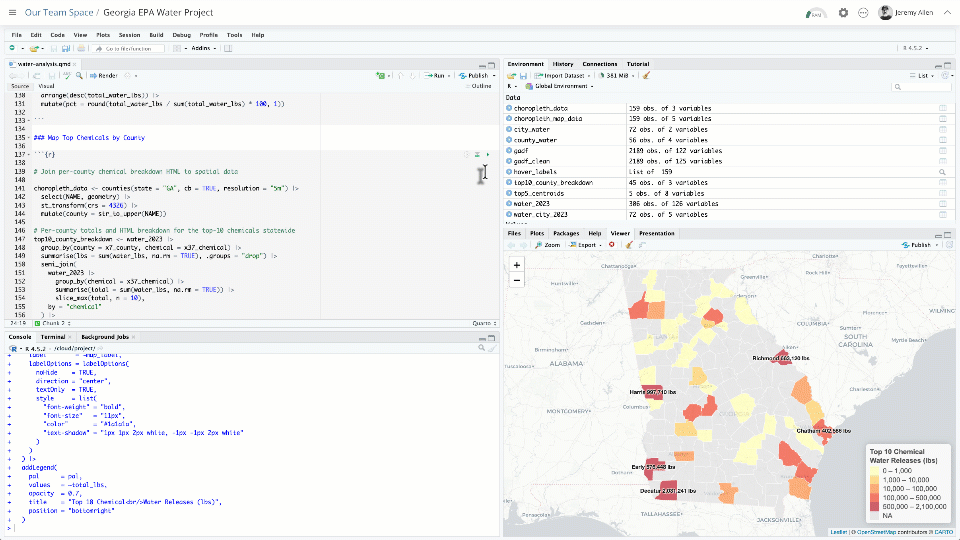Stop the viewer with the red icon
This screenshot has width=960, height=540.
[612, 244]
